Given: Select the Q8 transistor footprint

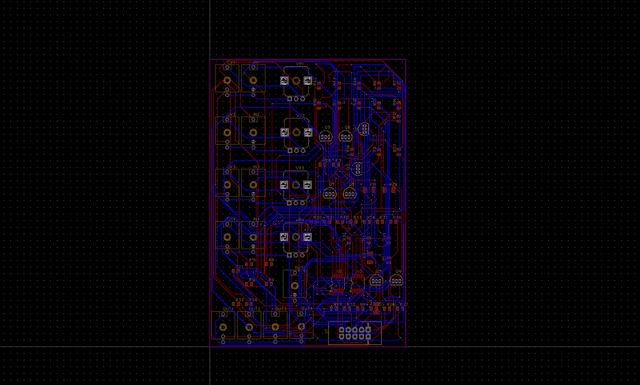Looking at the screenshot, I should pyautogui.click(x=350, y=194).
